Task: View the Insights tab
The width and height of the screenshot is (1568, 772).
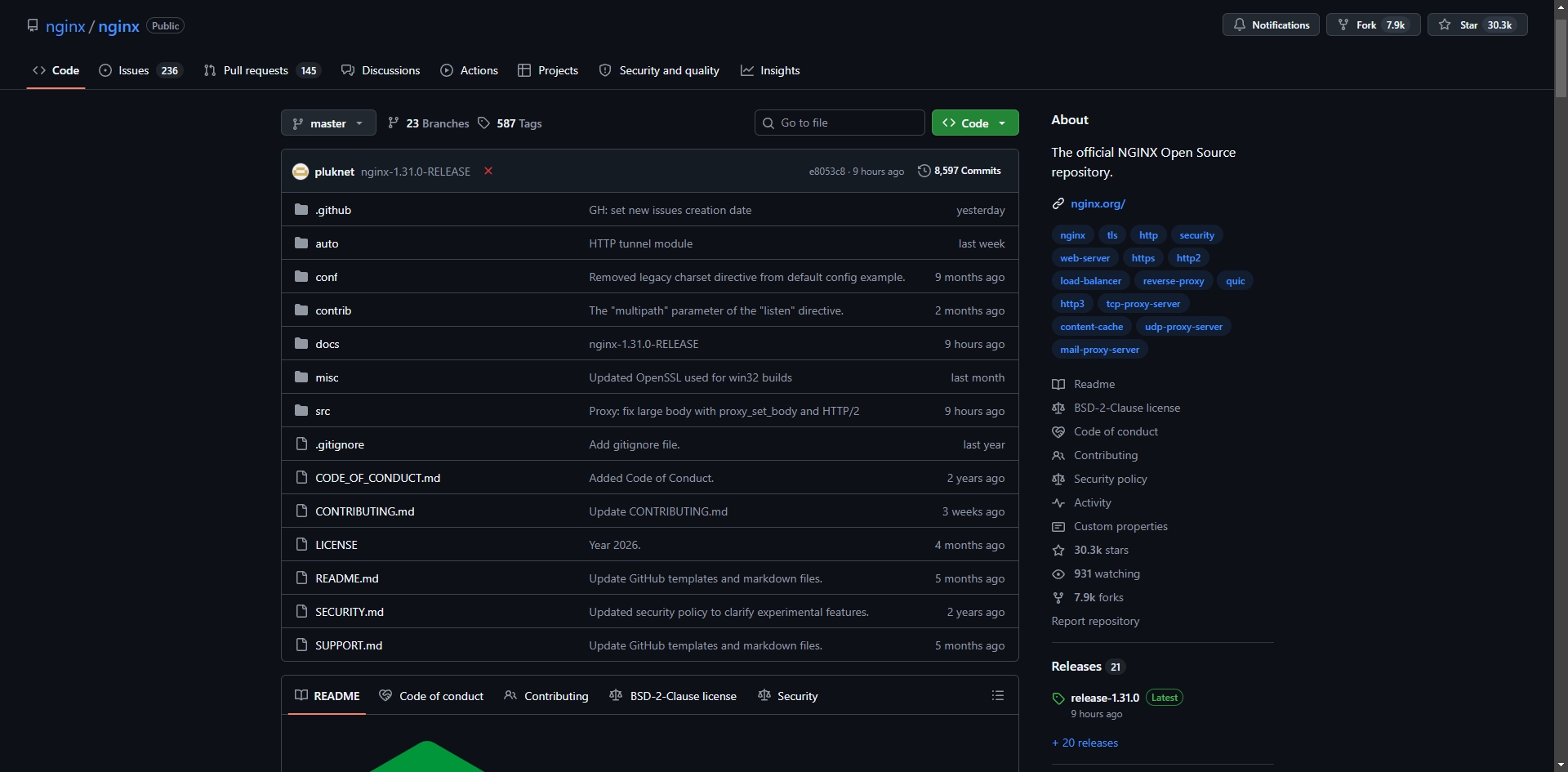Action: click(x=771, y=71)
